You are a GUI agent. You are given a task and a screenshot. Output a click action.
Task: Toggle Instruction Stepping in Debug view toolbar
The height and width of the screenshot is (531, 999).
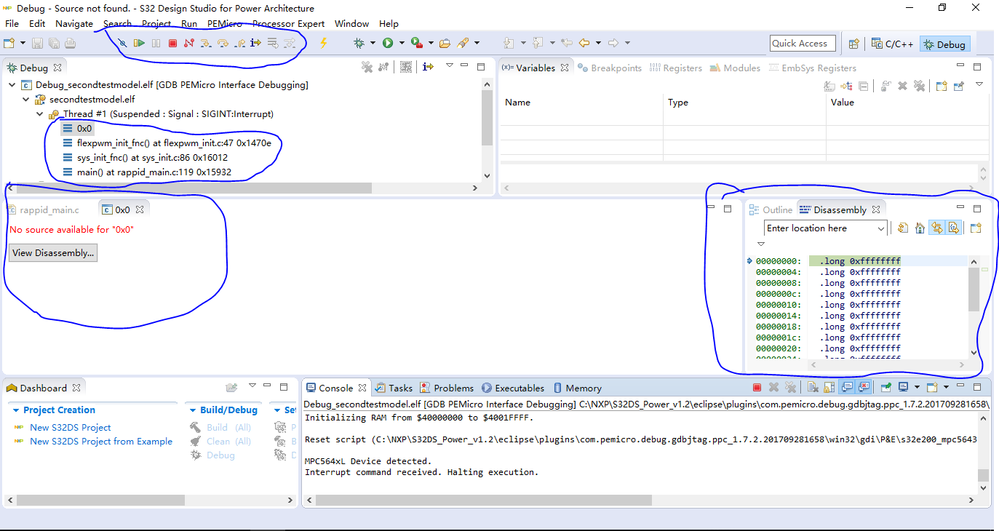click(x=428, y=67)
